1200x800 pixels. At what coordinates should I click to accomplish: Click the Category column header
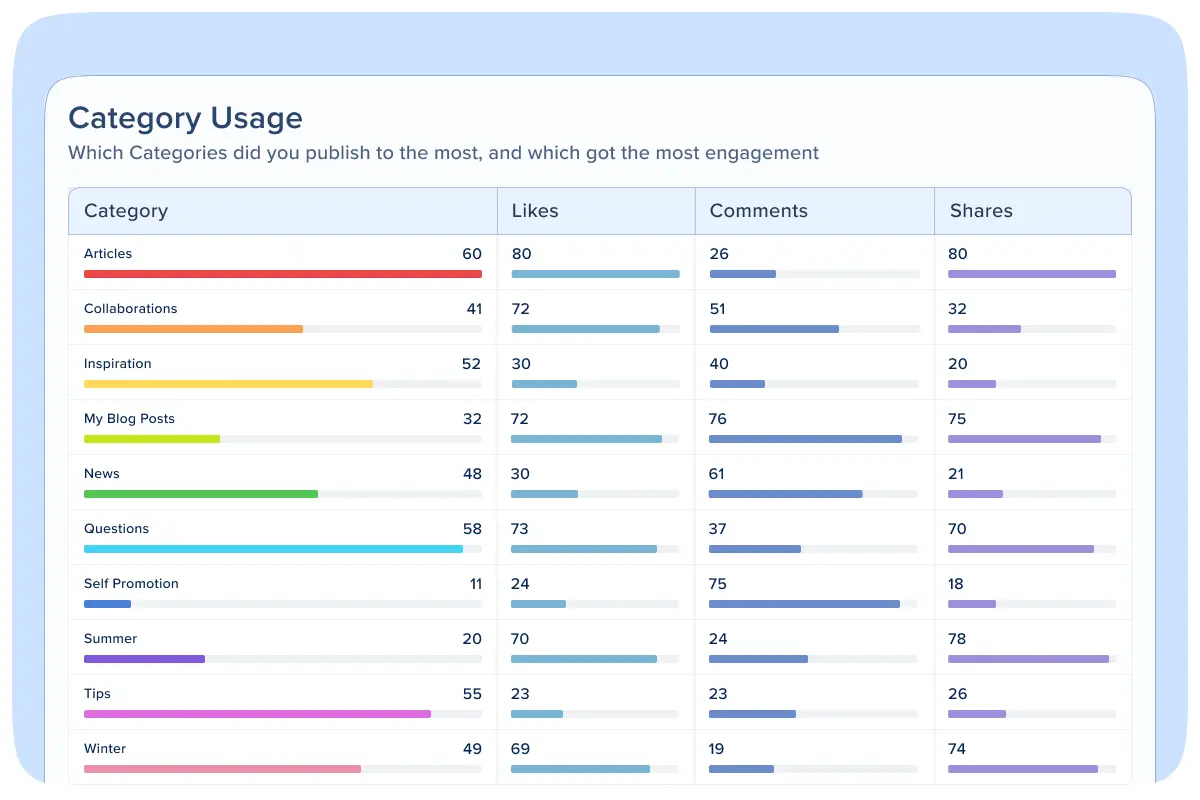coord(126,211)
